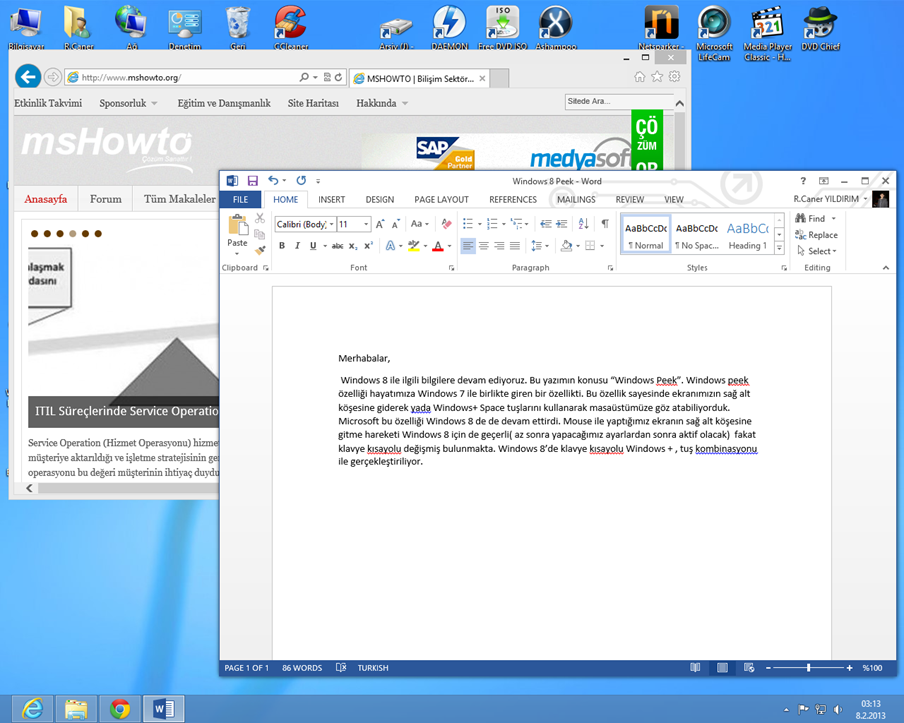Open the REVIEW ribbon tab
The height and width of the screenshot is (723, 904).
630,199
